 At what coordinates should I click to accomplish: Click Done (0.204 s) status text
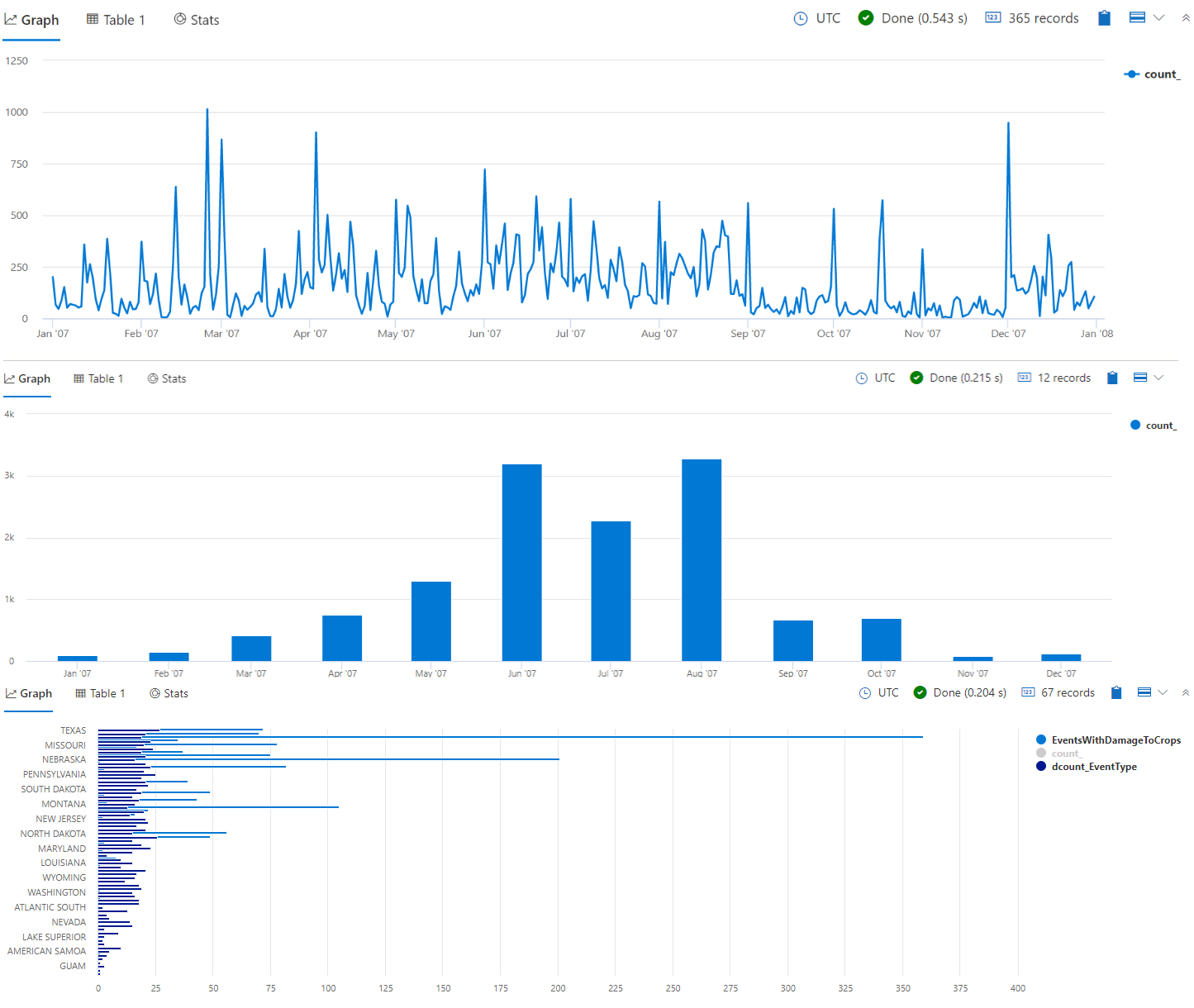pyautogui.click(x=970, y=692)
